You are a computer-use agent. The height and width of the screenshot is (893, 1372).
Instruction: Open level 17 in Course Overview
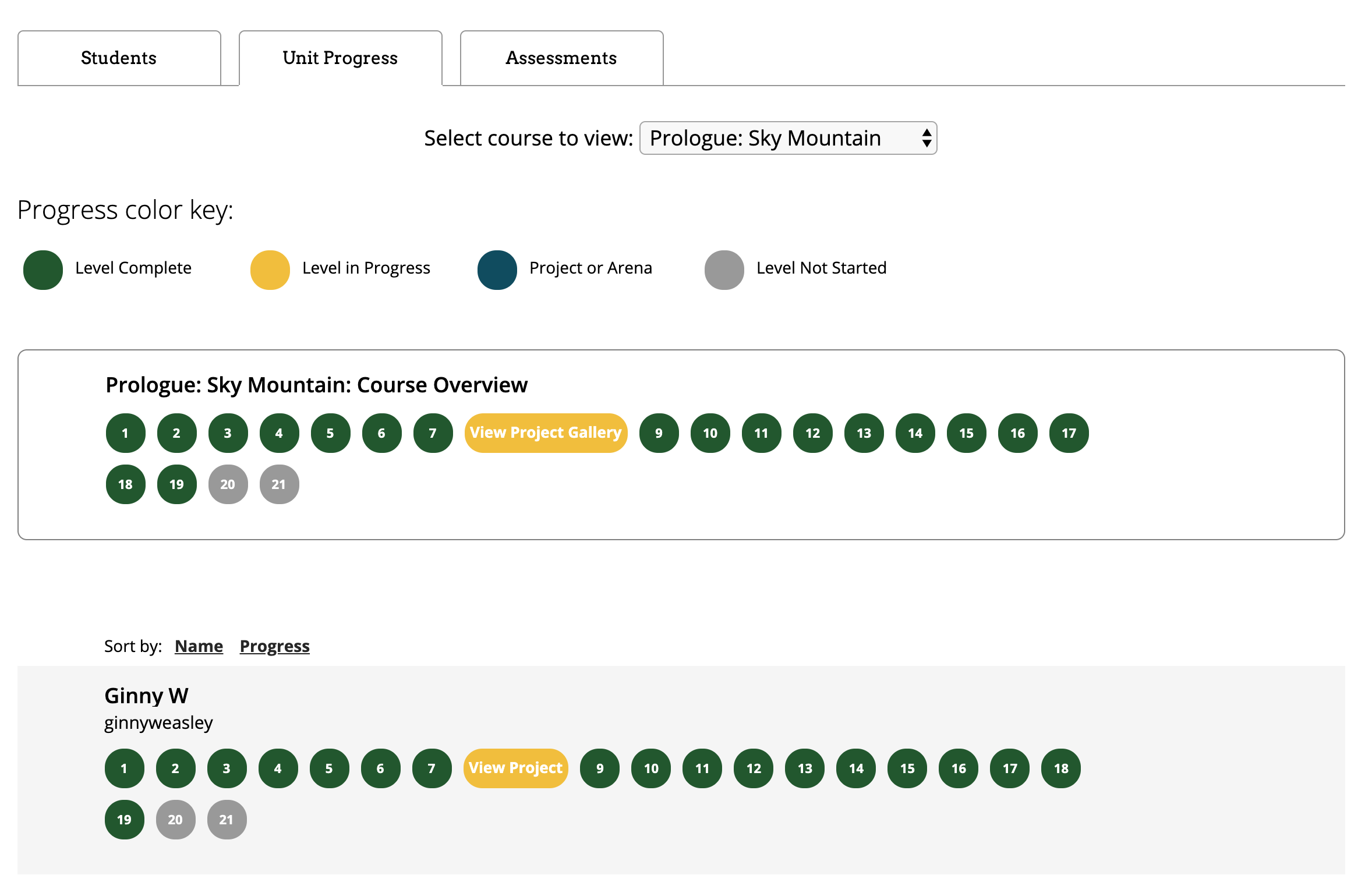1069,433
